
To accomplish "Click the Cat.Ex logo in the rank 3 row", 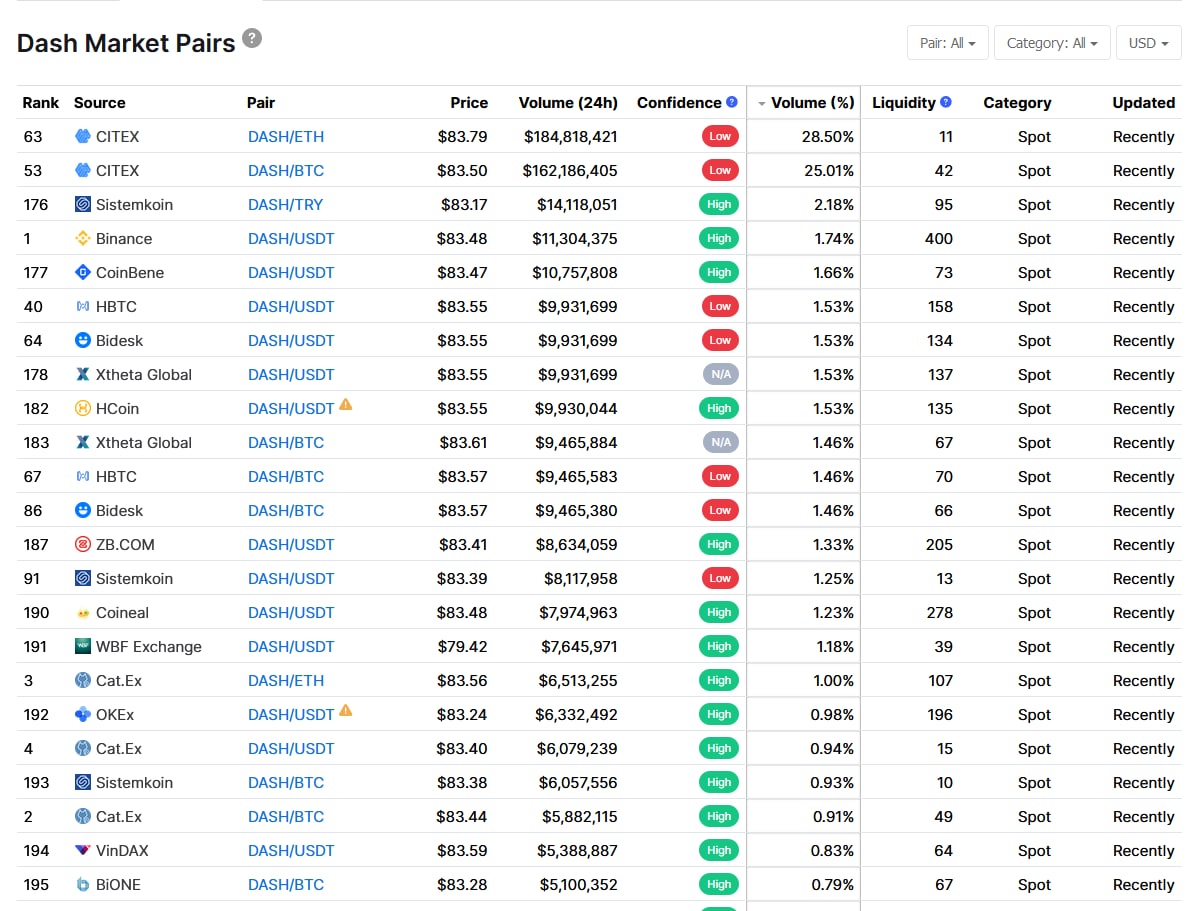I will point(83,680).
